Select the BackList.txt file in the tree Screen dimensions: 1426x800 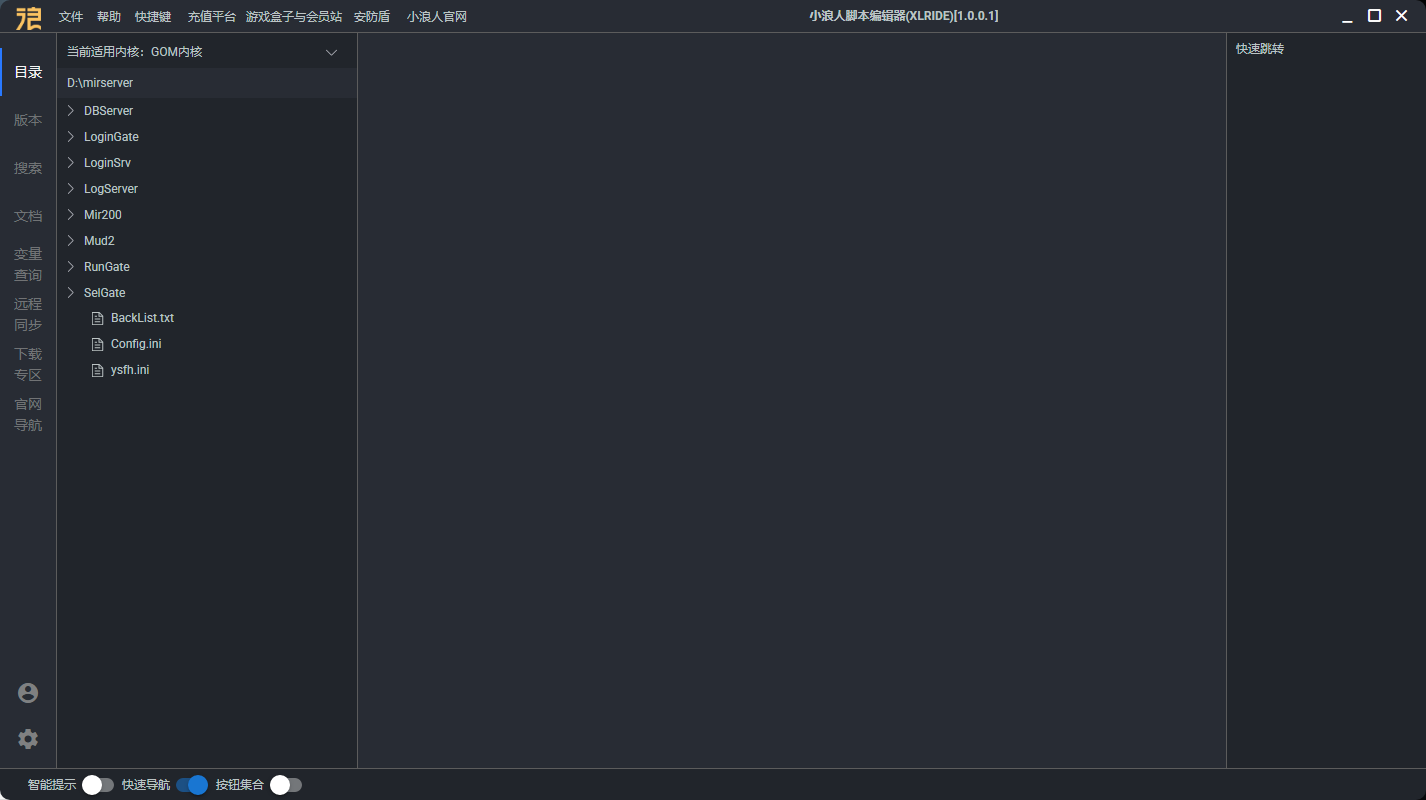144,317
